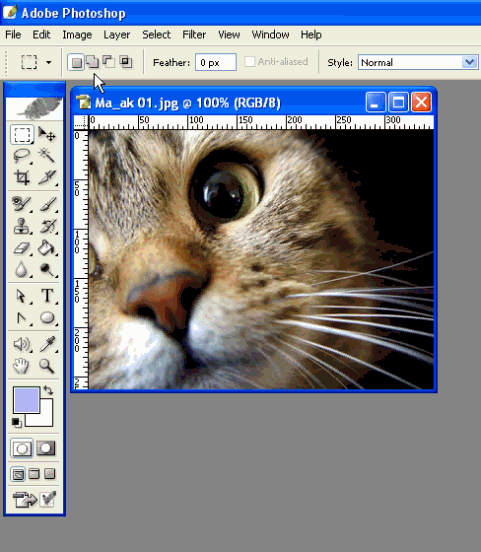
Task: Enable Intersect with selection mode
Action: tap(126, 62)
